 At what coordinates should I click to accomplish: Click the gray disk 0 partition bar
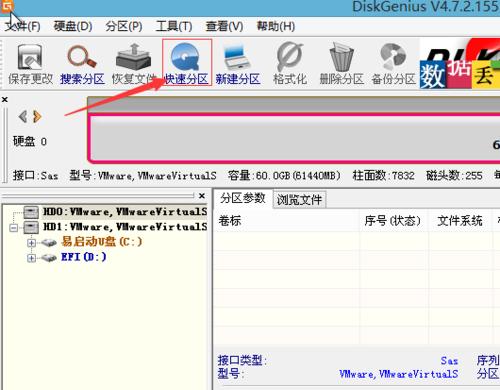point(295,138)
